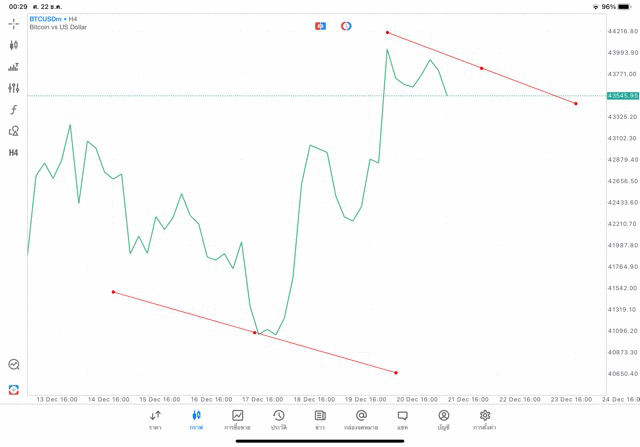
Task: Open the function (f) indicator icon
Action: [x=14, y=110]
